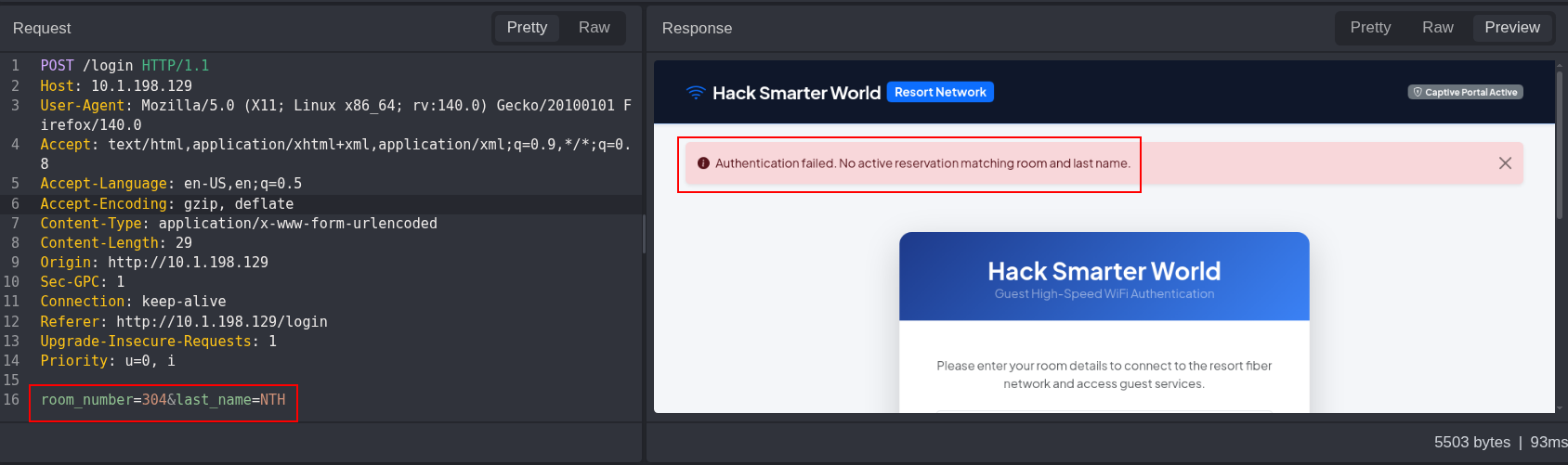Switch Request view to Raw tab

pyautogui.click(x=594, y=28)
